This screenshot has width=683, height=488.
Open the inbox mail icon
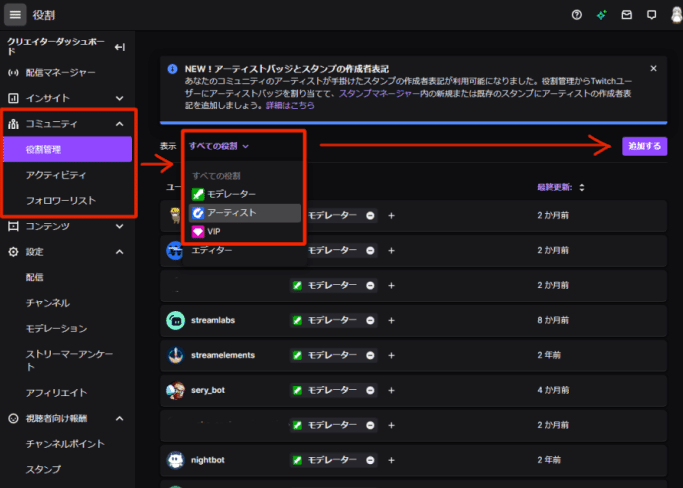tap(626, 15)
